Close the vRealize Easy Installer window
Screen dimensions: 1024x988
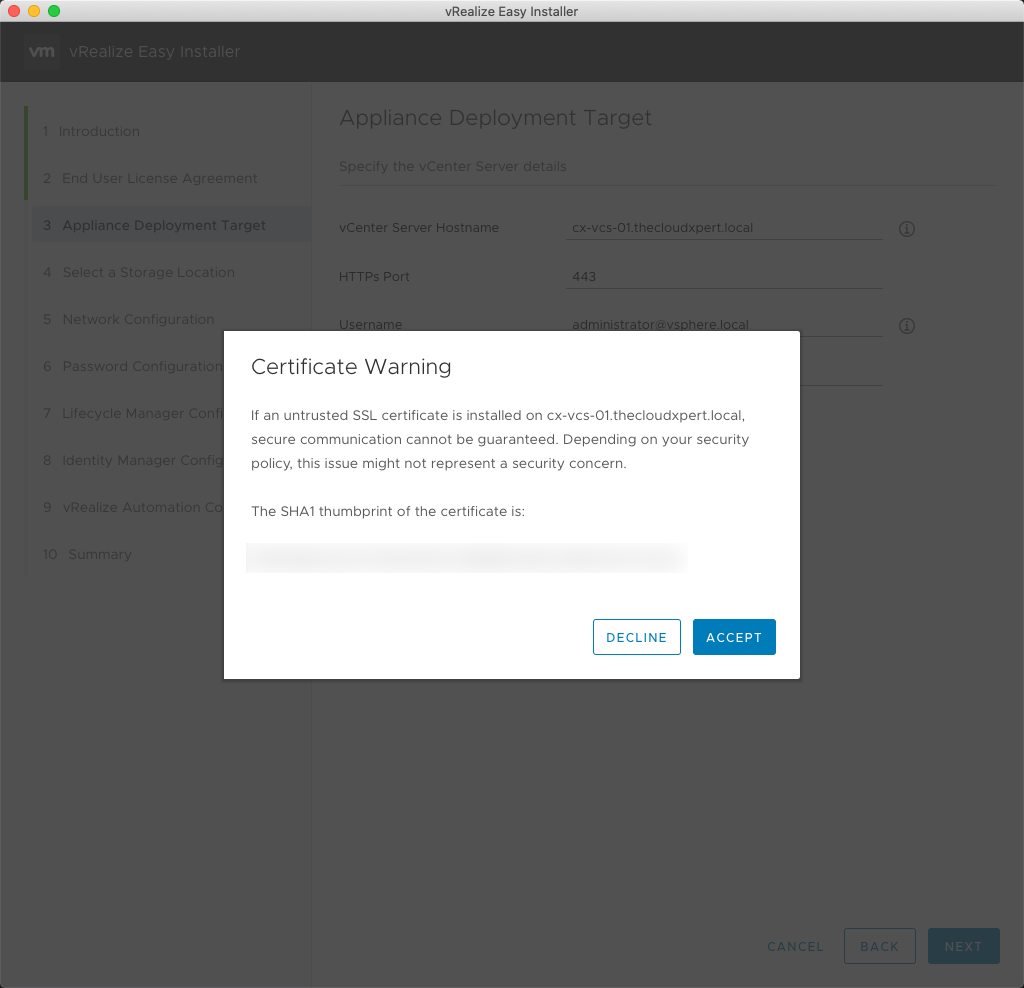pyautogui.click(x=14, y=11)
